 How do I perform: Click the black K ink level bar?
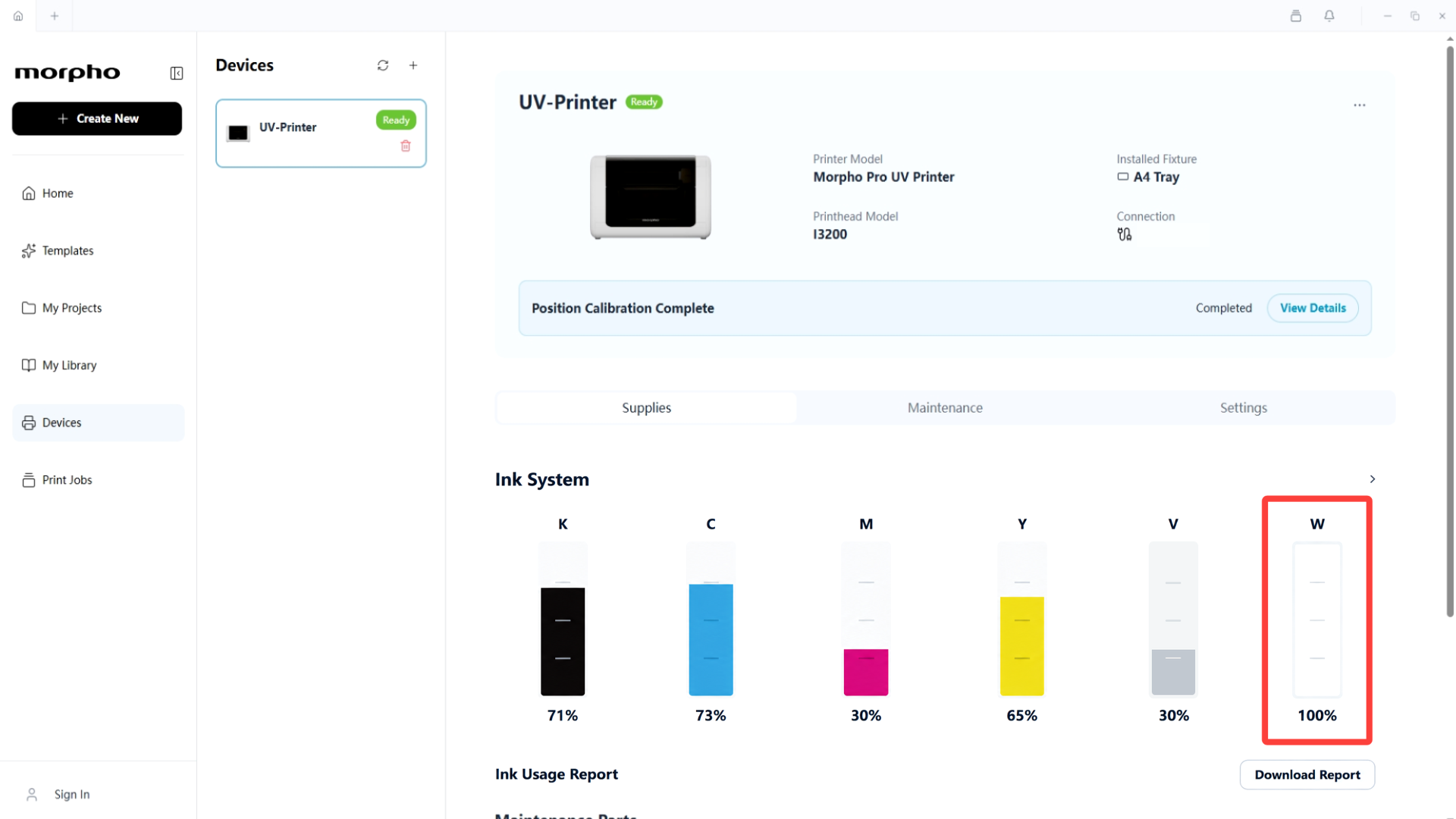point(563,619)
